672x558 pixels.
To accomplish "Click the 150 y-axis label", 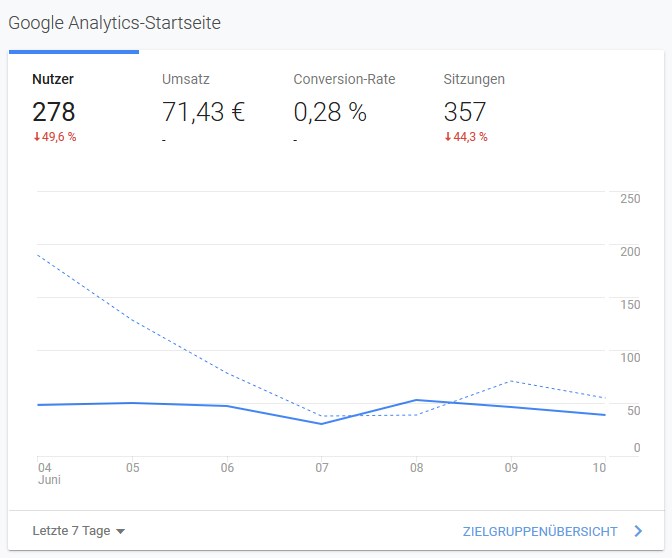I will click(x=630, y=305).
